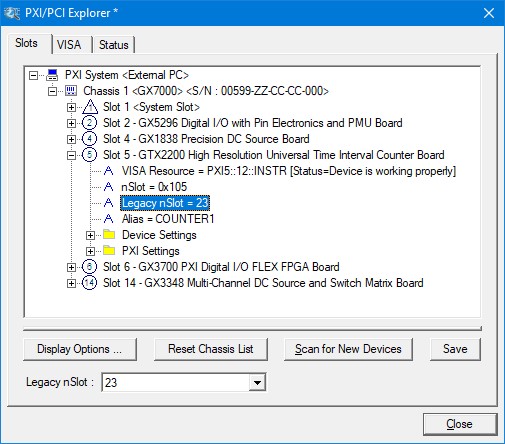Screen dimensions: 505x444
Task: Click the PXI/PCI Explorer title bar app icon
Action: 12,13
